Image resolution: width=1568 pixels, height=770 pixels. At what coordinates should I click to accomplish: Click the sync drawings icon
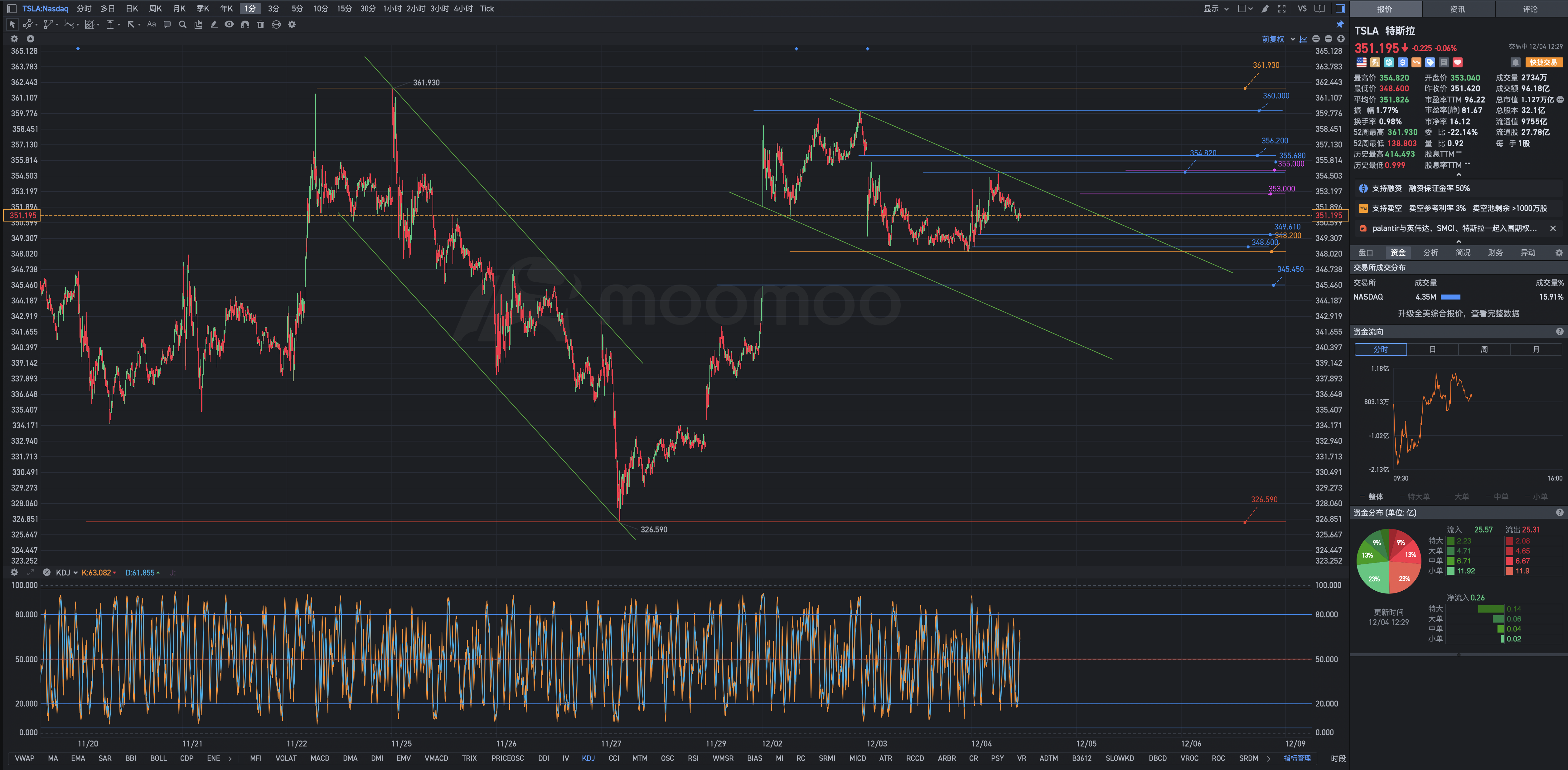click(276, 24)
